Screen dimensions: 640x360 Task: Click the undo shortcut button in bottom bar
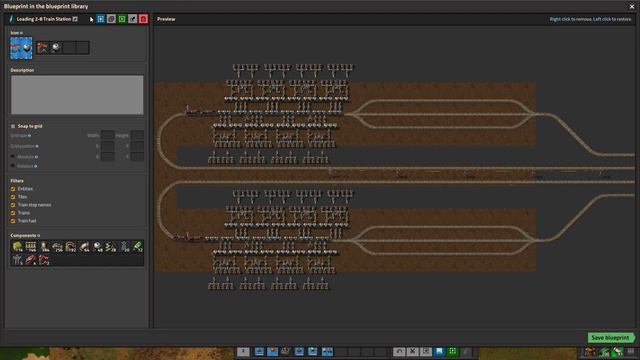[x=399, y=351]
